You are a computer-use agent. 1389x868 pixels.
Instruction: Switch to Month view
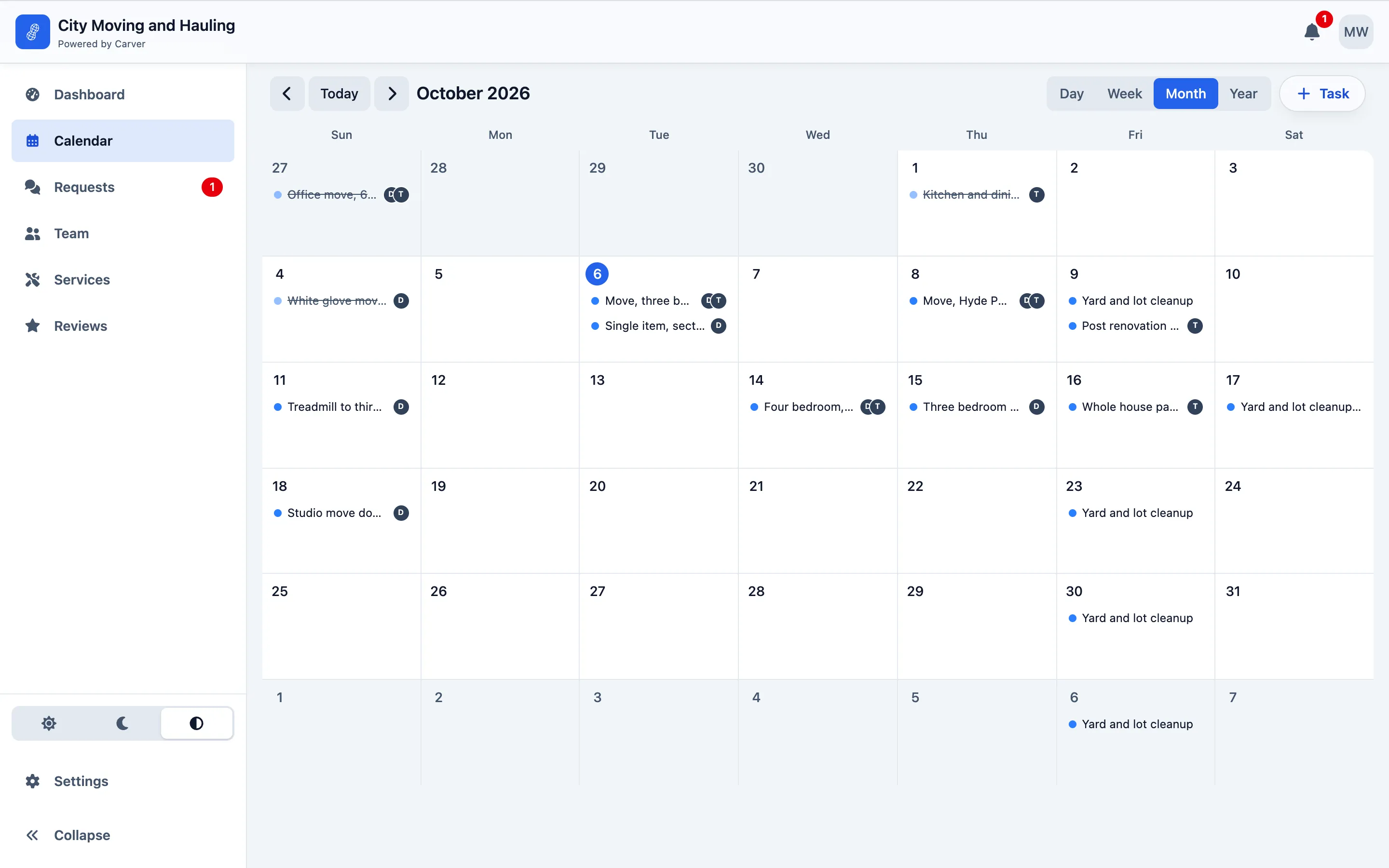click(x=1185, y=94)
